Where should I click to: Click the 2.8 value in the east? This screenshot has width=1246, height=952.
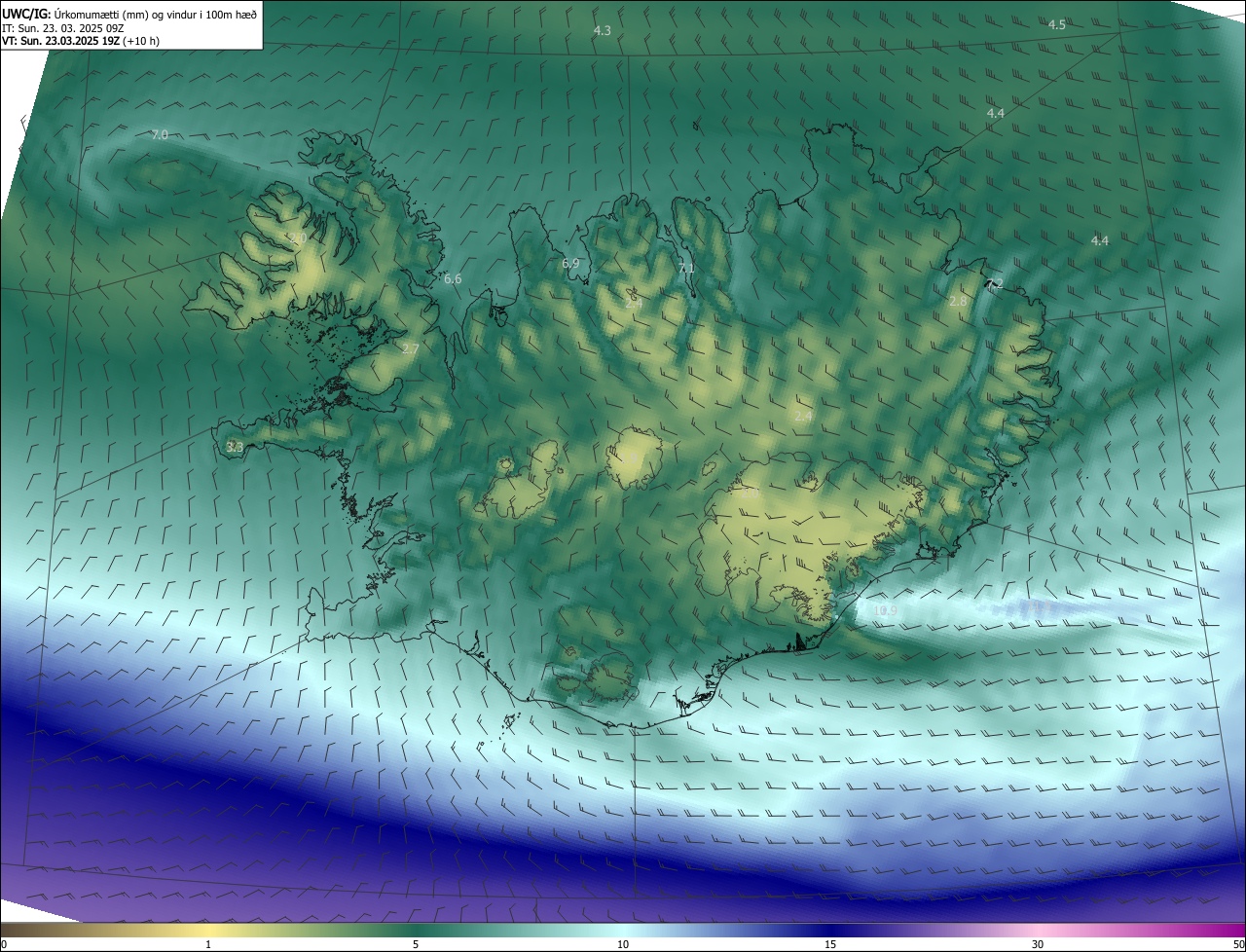tap(959, 302)
